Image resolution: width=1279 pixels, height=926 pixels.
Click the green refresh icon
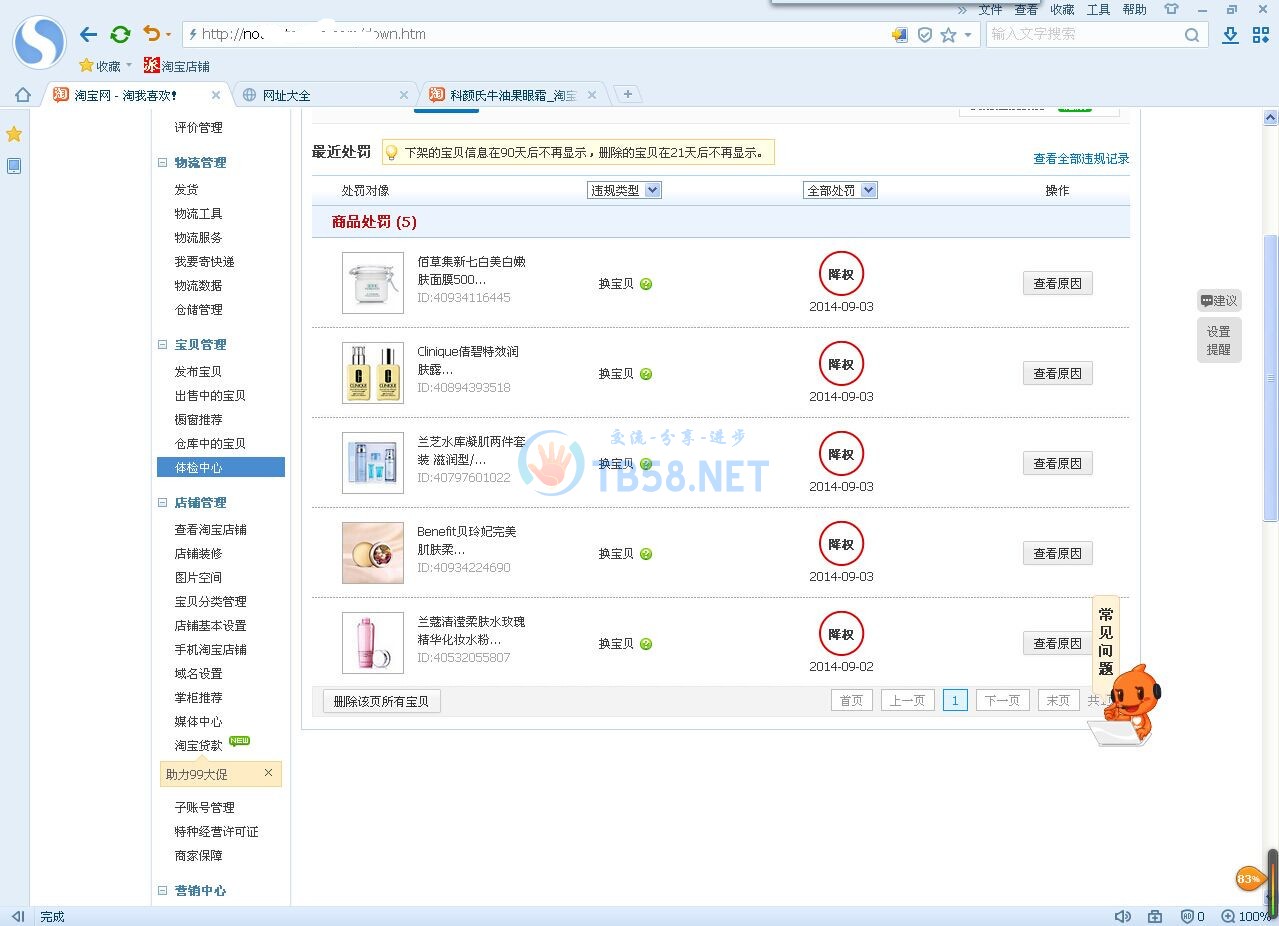pos(120,35)
